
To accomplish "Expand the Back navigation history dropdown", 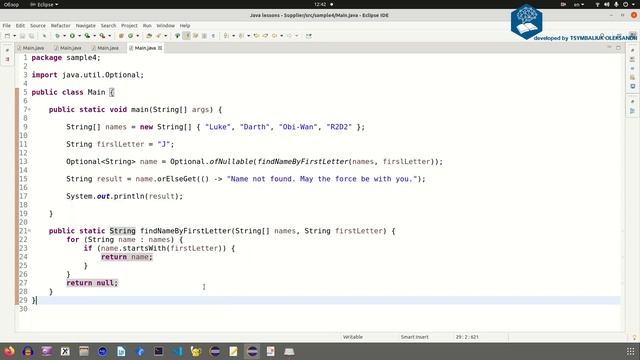I will pos(282,36).
